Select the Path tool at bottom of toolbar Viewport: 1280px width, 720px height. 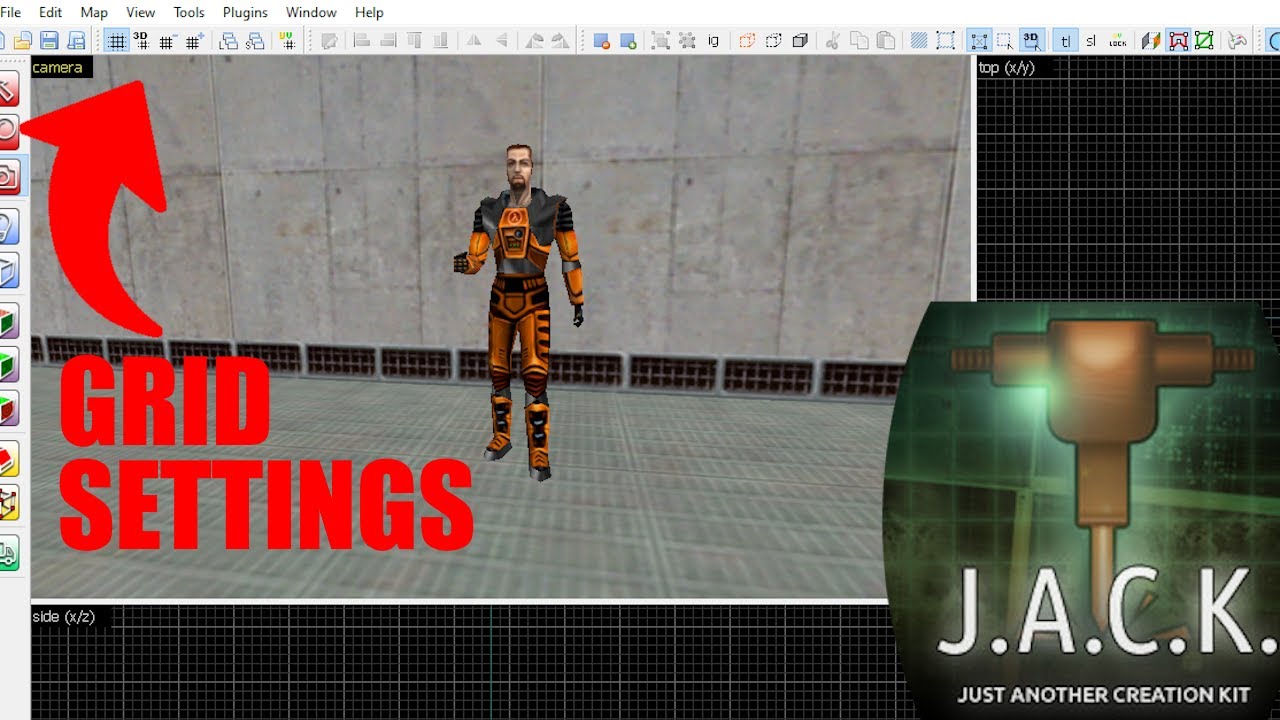pyautogui.click(x=8, y=553)
